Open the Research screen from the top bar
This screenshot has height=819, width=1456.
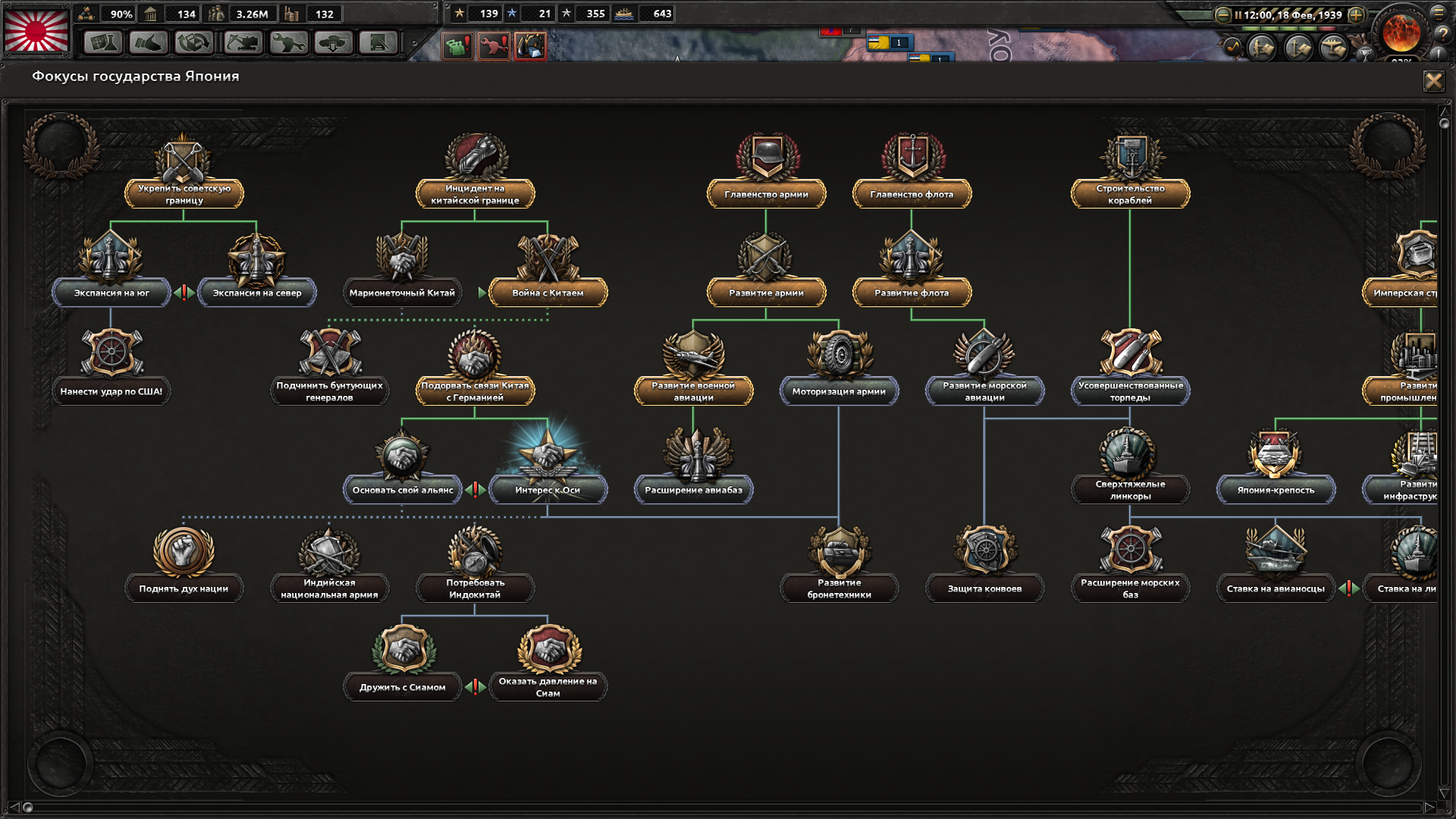(x=102, y=43)
